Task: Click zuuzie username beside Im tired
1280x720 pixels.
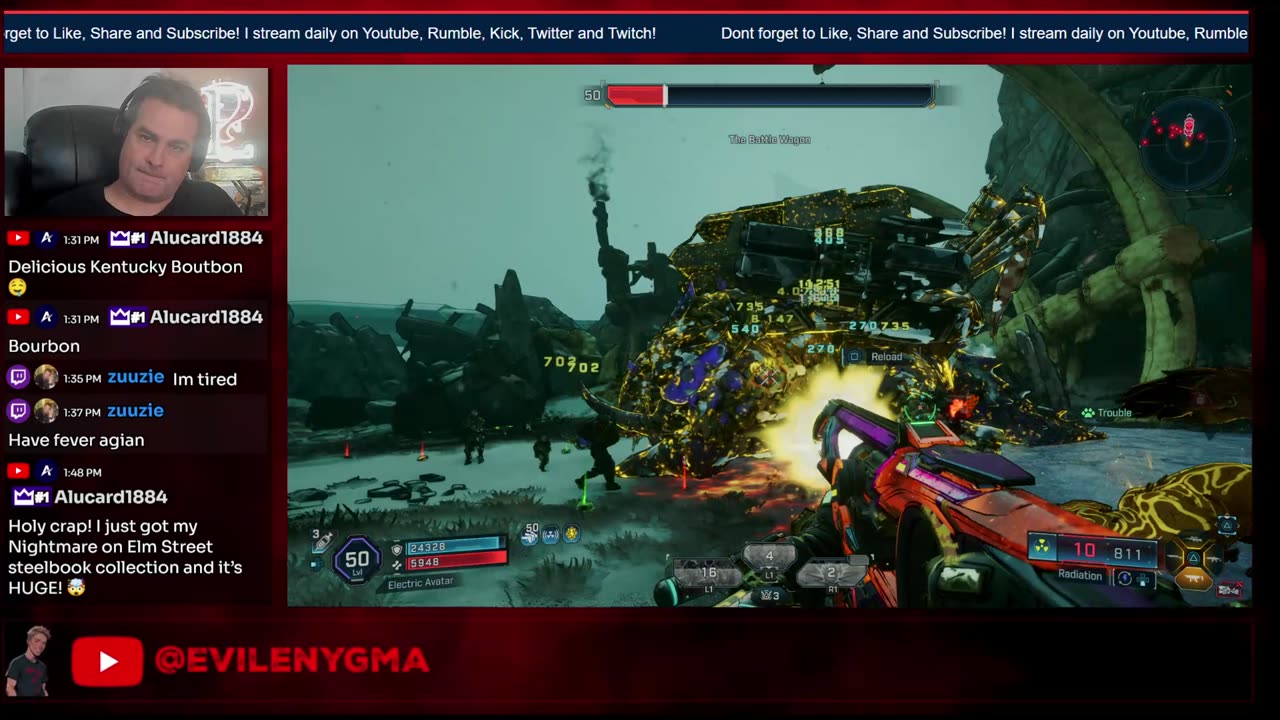Action: 135,377
